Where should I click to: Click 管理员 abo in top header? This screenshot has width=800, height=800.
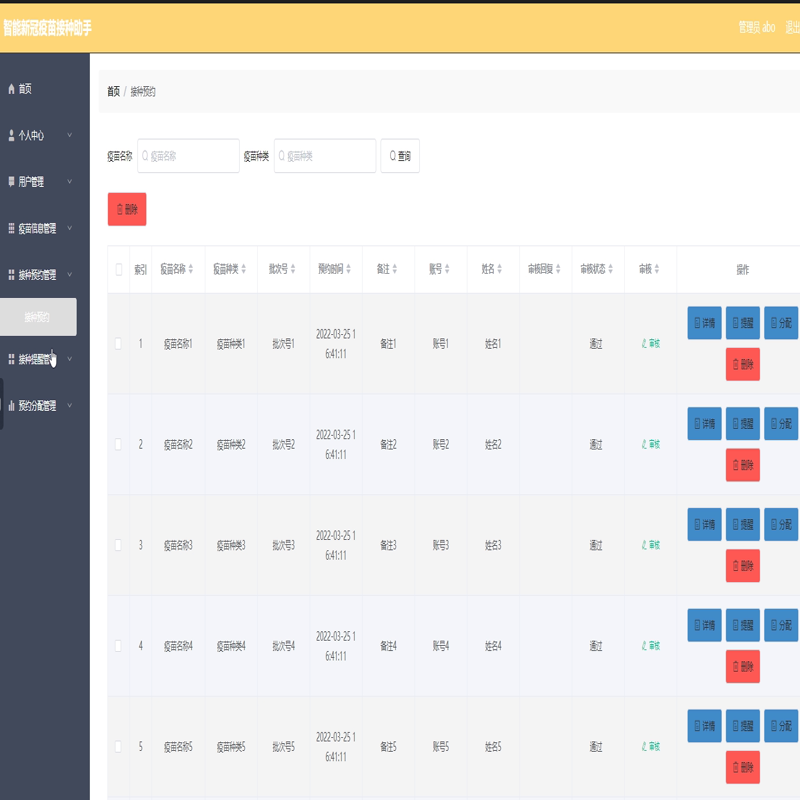click(757, 27)
